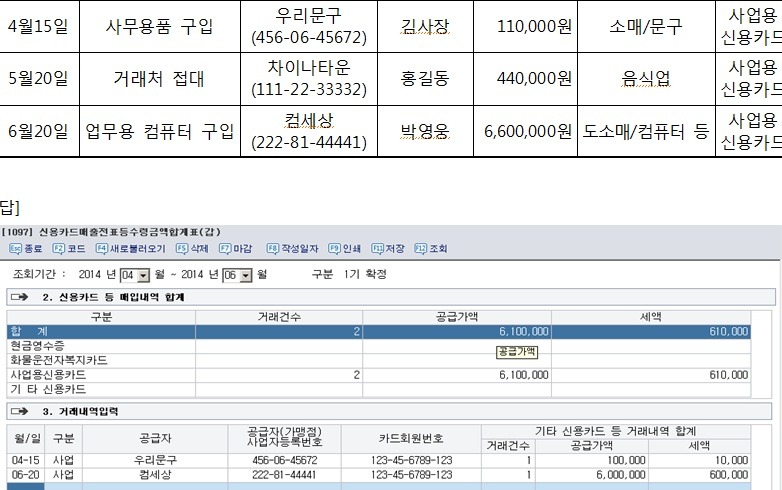This screenshot has height=490, width=782.
Task: Click supply amount 100,000 in transaction list
Action: tap(626, 460)
